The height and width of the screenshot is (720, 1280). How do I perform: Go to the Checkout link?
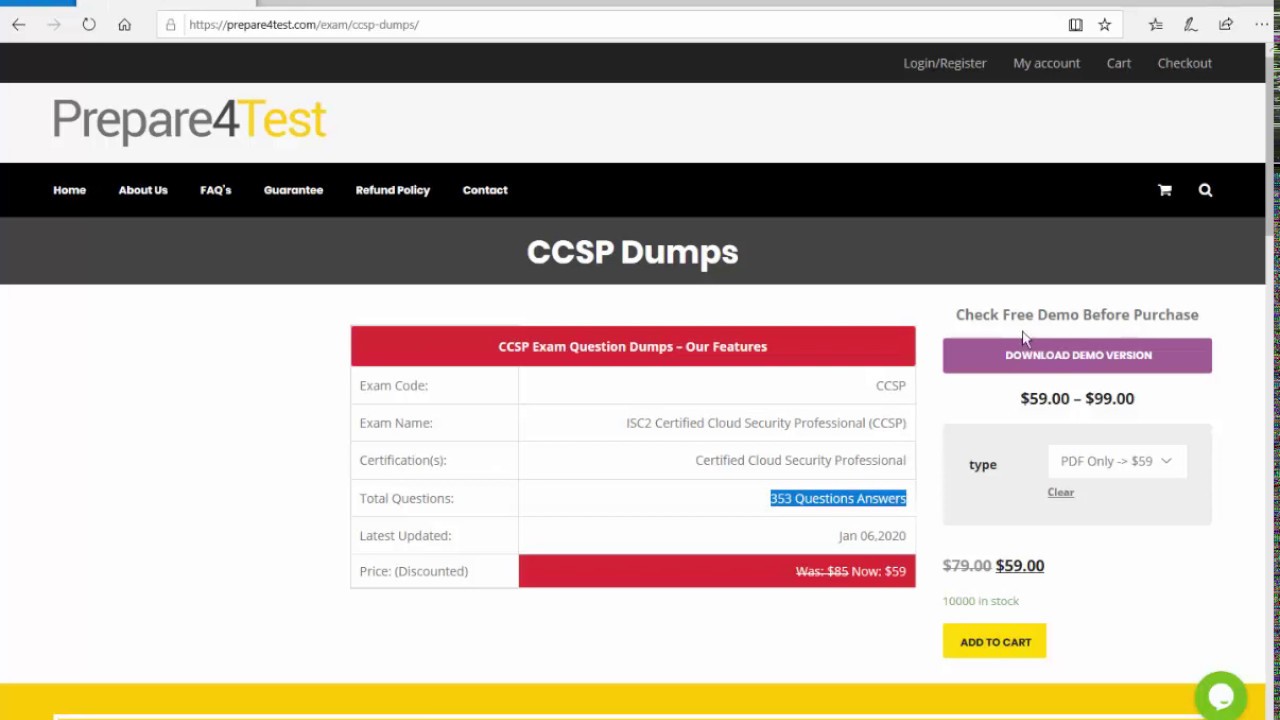click(1184, 63)
